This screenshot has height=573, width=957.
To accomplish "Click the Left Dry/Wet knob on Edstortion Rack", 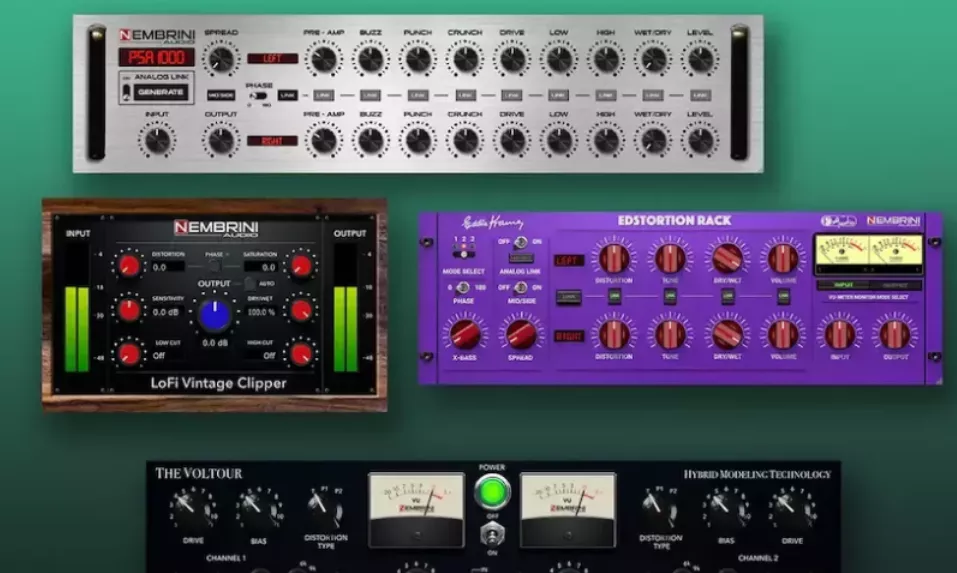I will 727,258.
